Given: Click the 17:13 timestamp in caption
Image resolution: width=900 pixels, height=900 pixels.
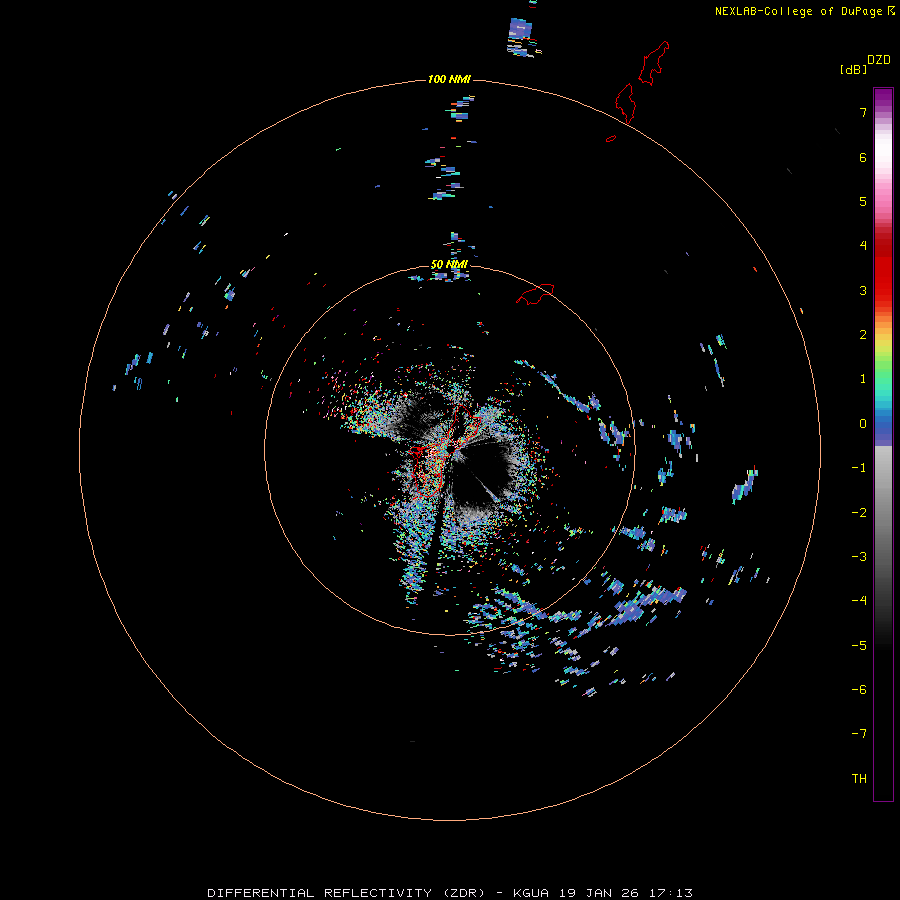Looking at the screenshot, I should coord(671,893).
